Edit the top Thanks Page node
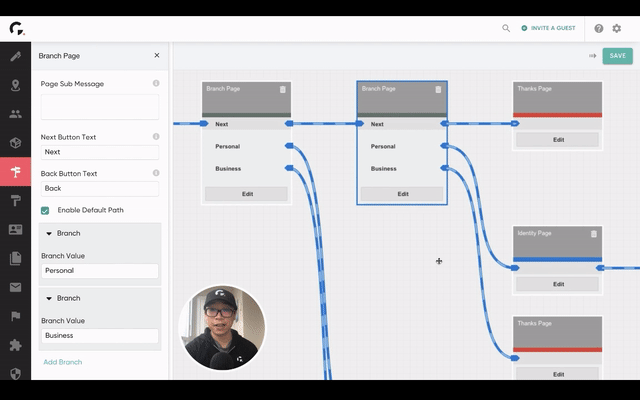 coord(558,140)
